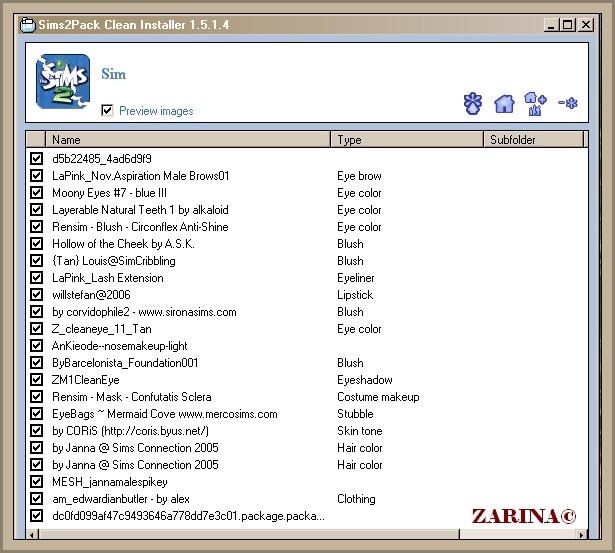Uncheck {Tan} Louis@SimCribbling checkbox
The image size is (615, 553).
[36, 260]
